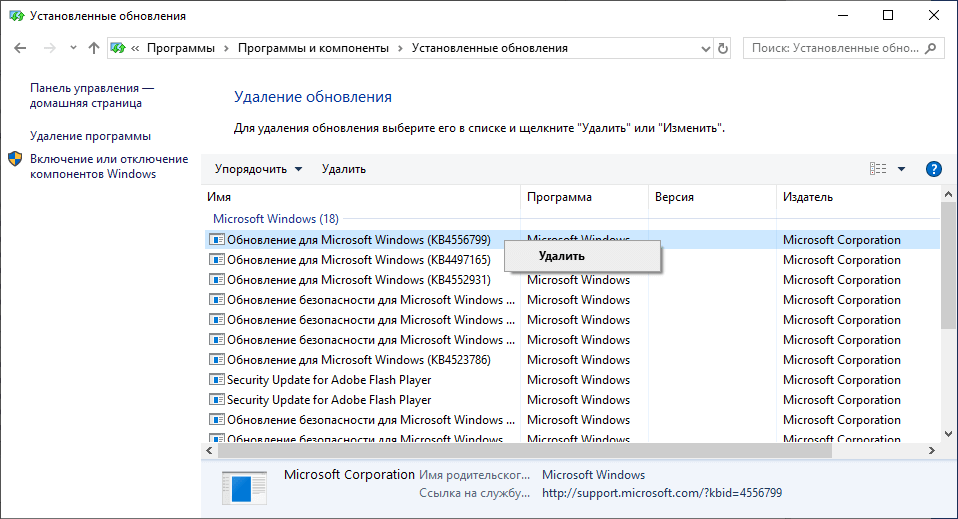958x519 pixels.
Task: Select the update KB4552931 row
Action: click(572, 280)
